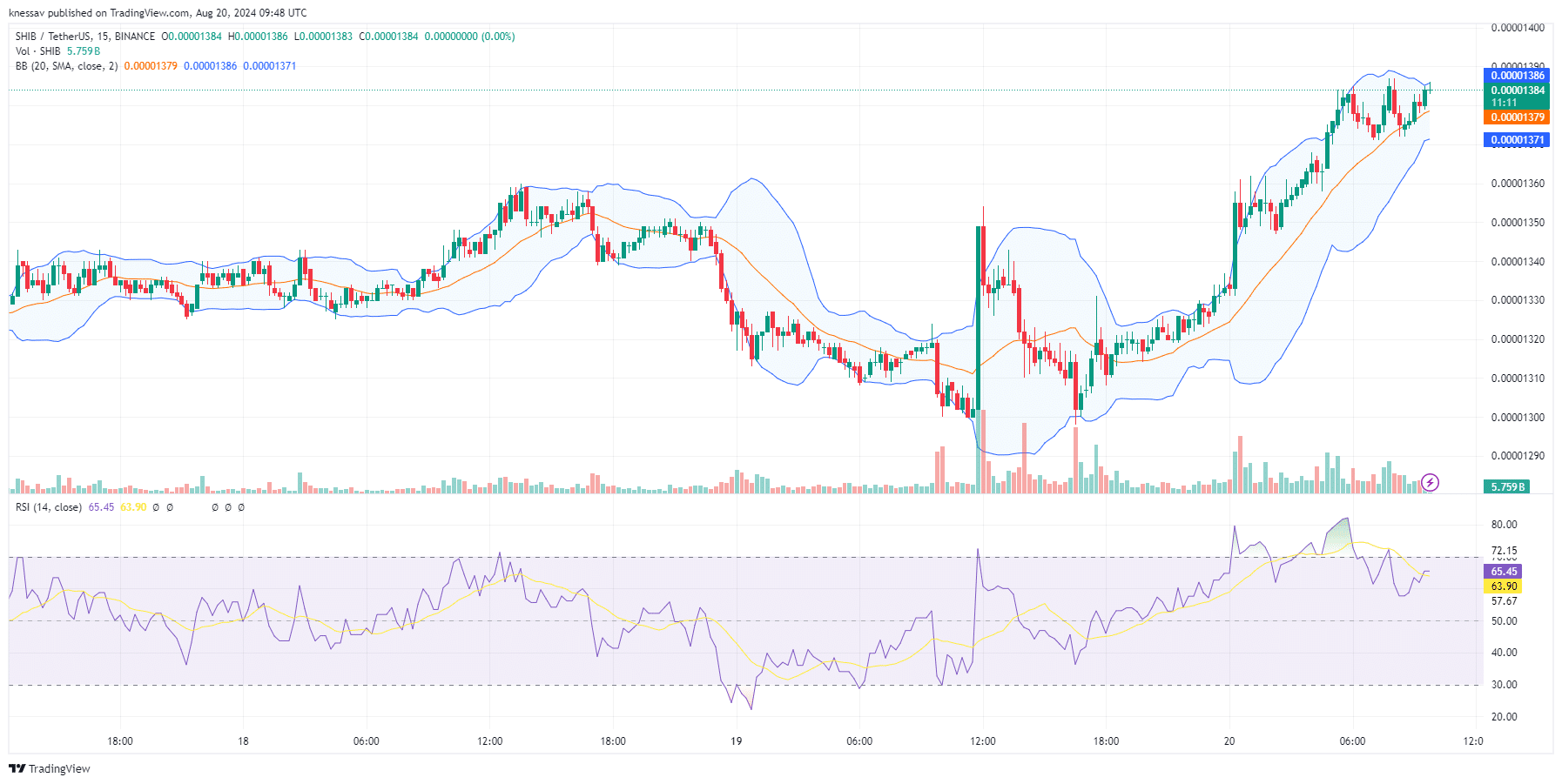Click the 0.00001371 value in BB legend
The width and height of the screenshot is (1562, 784).
click(270, 66)
